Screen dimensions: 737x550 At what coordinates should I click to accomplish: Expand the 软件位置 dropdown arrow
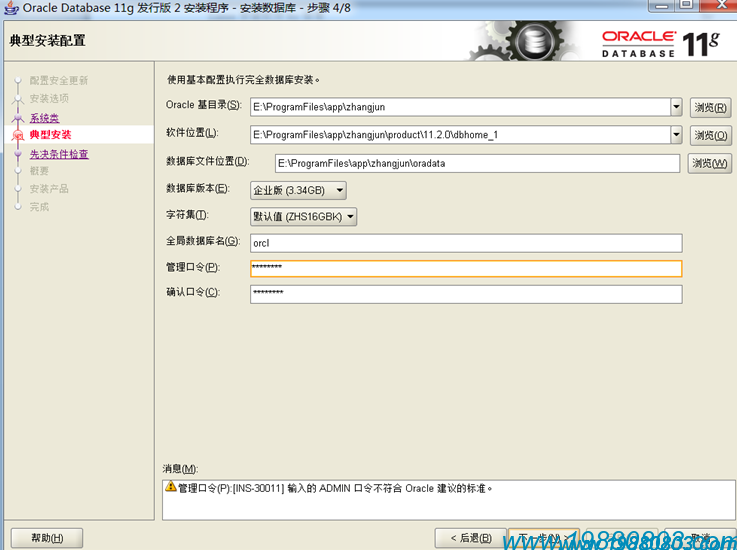click(676, 135)
